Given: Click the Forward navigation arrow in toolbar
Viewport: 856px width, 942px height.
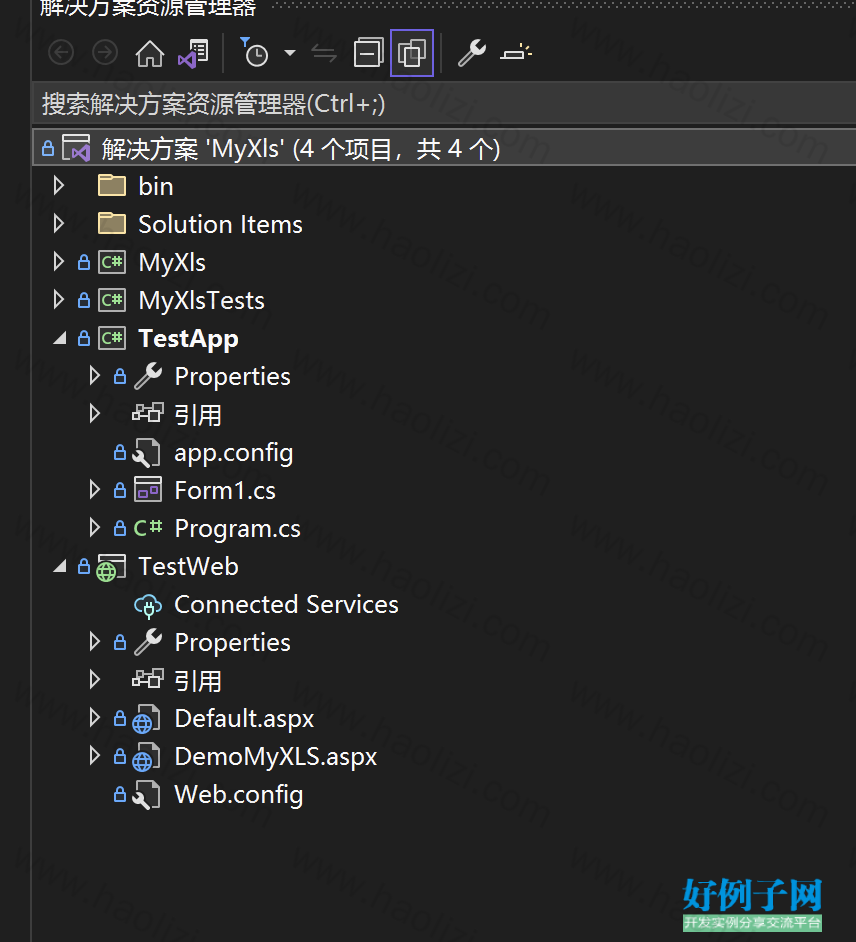Looking at the screenshot, I should click(105, 53).
